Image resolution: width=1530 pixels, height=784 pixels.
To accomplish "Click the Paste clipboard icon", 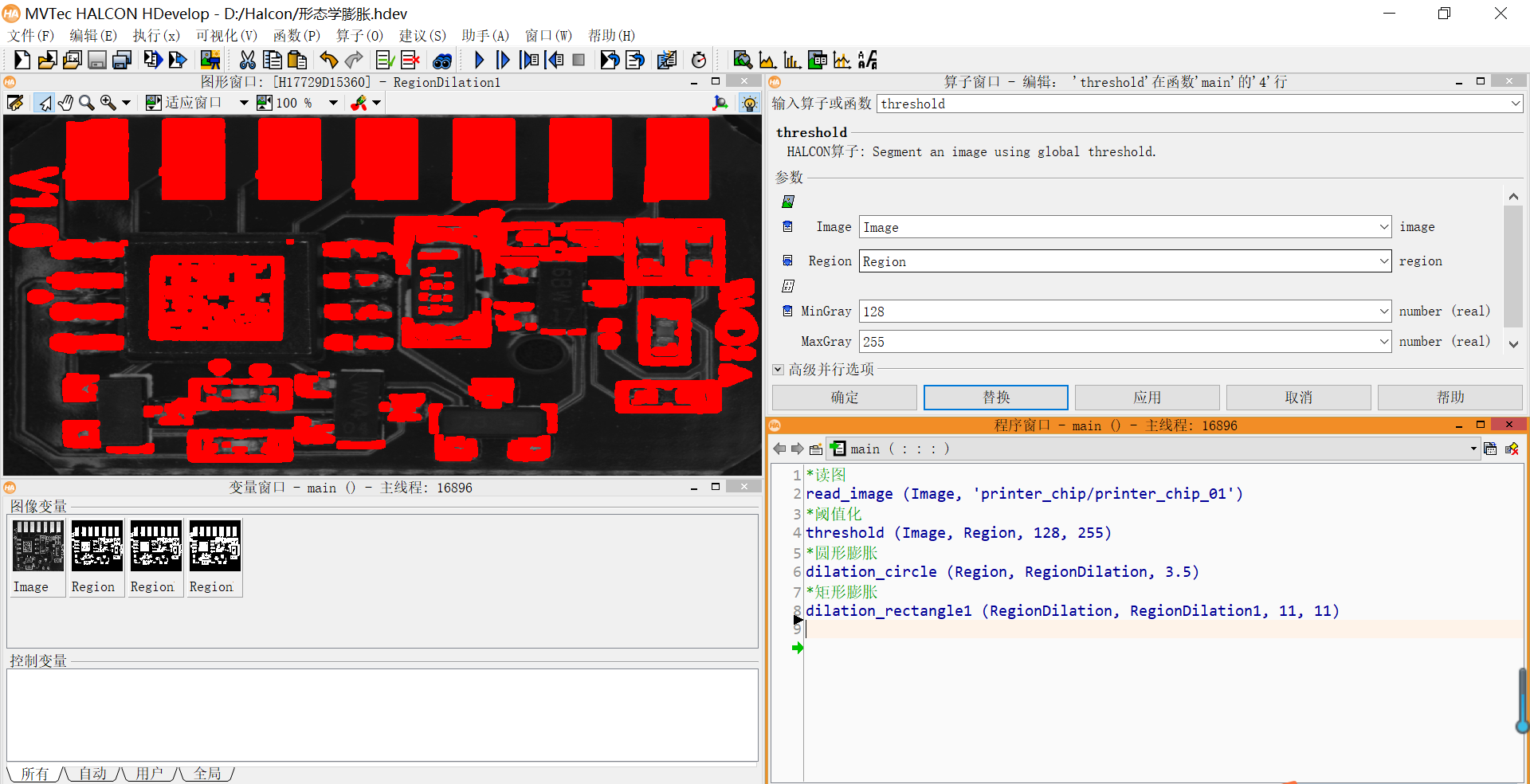I will point(297,60).
